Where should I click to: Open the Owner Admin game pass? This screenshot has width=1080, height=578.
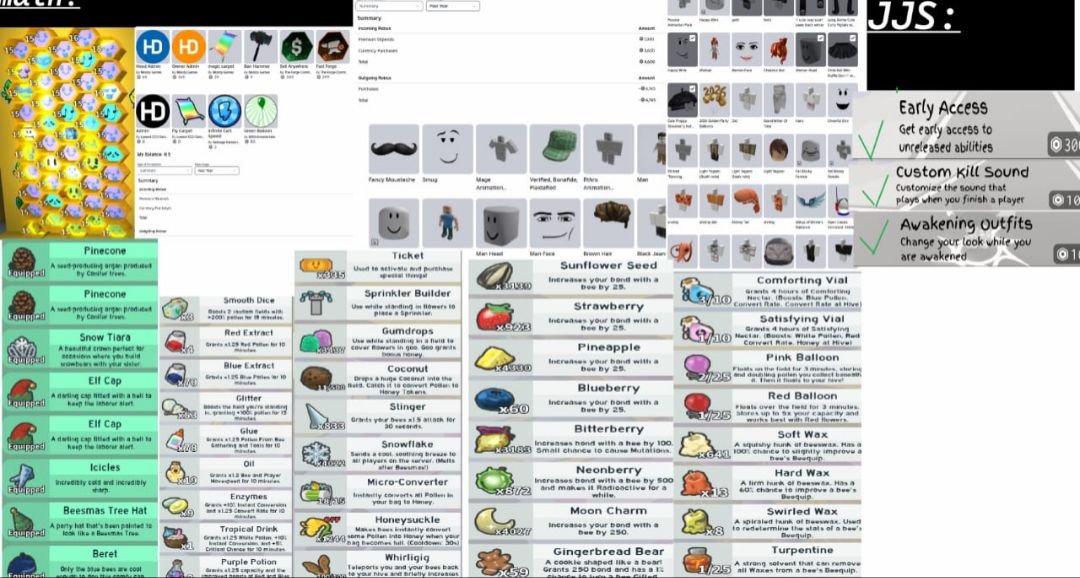click(x=189, y=47)
